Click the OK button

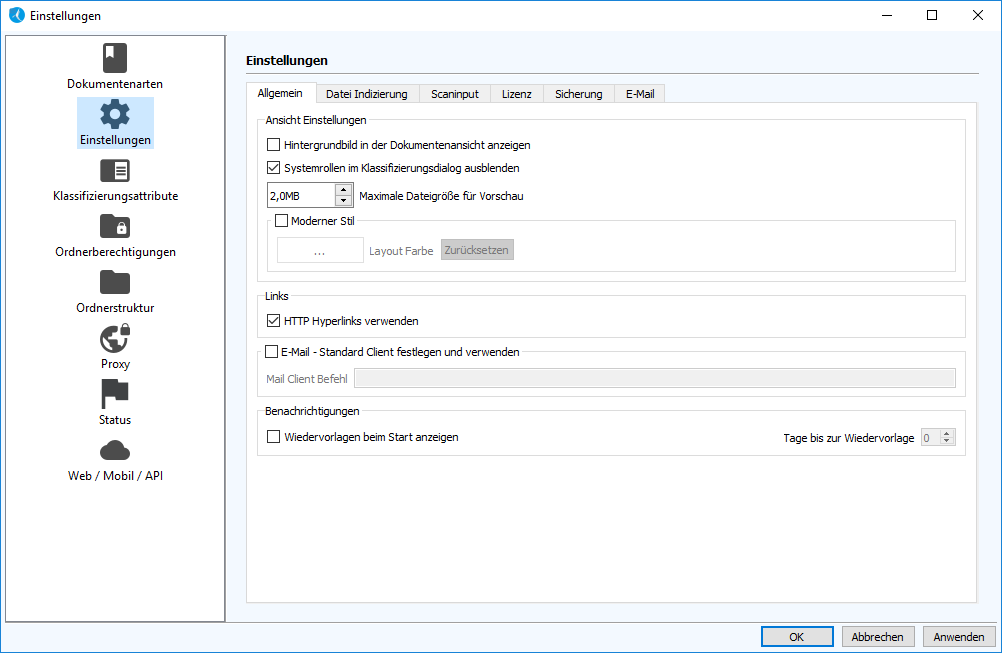796,636
